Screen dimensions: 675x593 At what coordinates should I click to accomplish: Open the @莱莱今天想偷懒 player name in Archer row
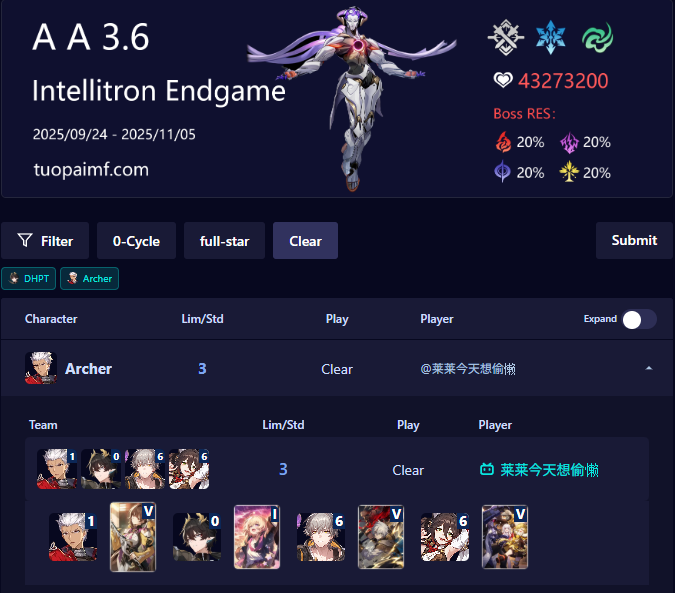468,369
